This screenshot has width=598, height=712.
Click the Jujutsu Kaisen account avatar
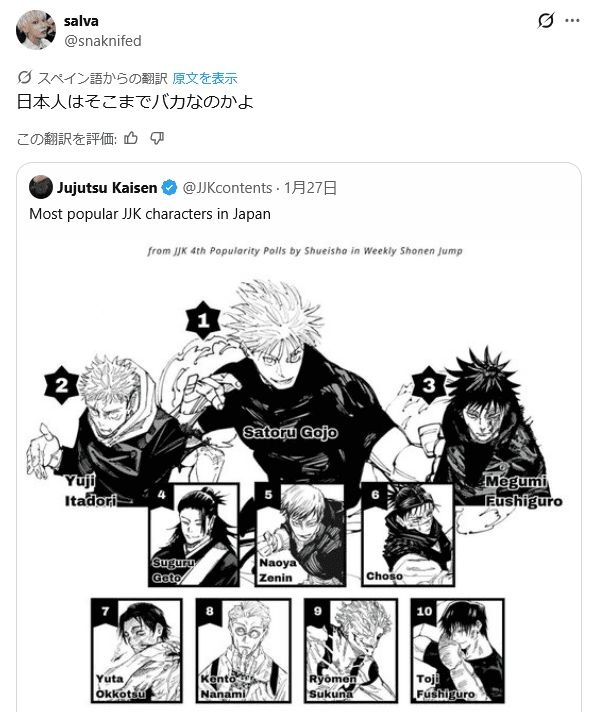[41, 187]
